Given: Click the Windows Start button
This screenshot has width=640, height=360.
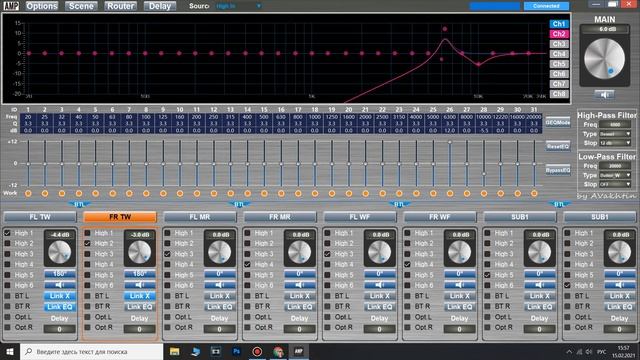Looking at the screenshot, I should pos(10,351).
